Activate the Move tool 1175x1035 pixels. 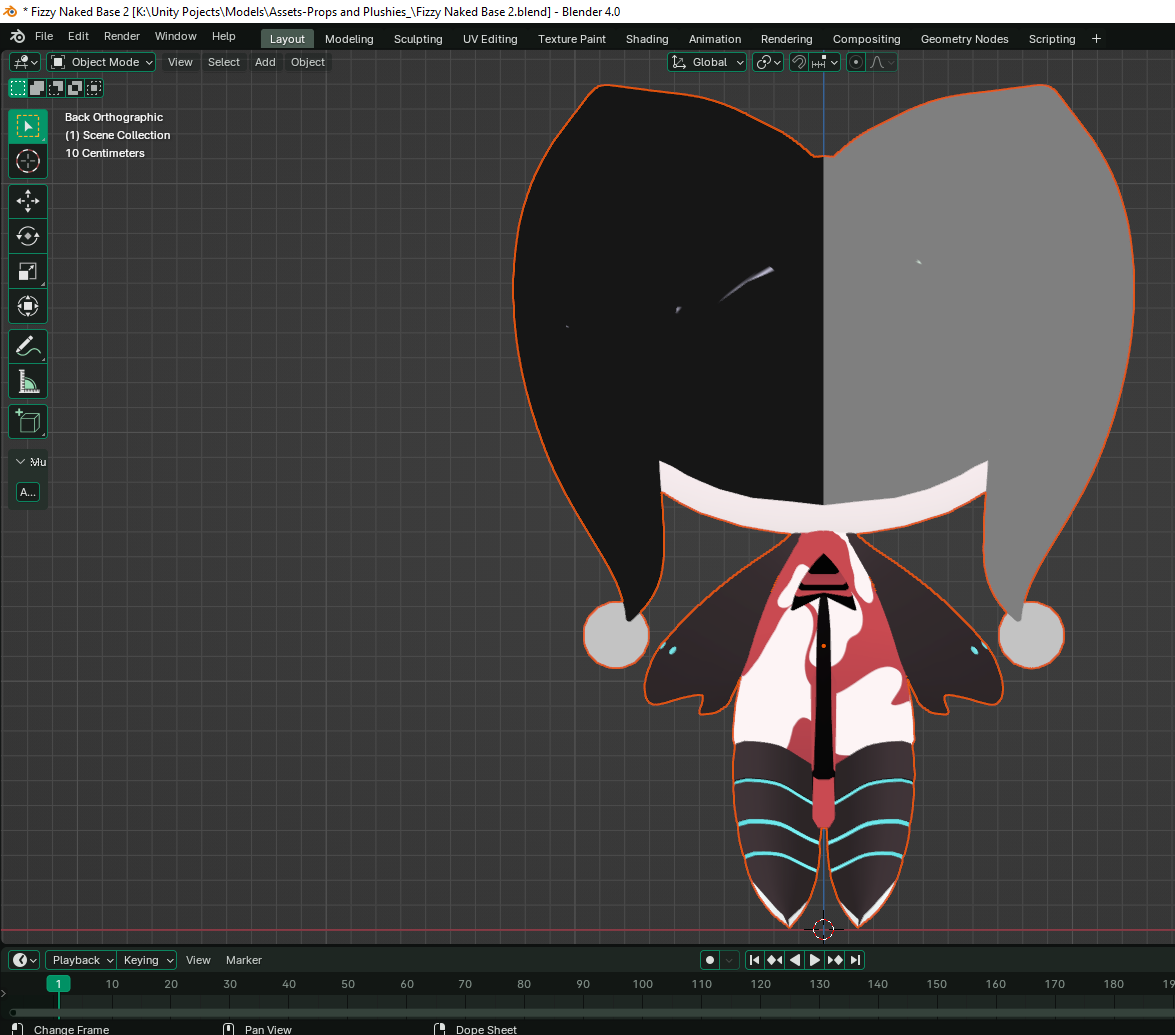tap(27, 201)
